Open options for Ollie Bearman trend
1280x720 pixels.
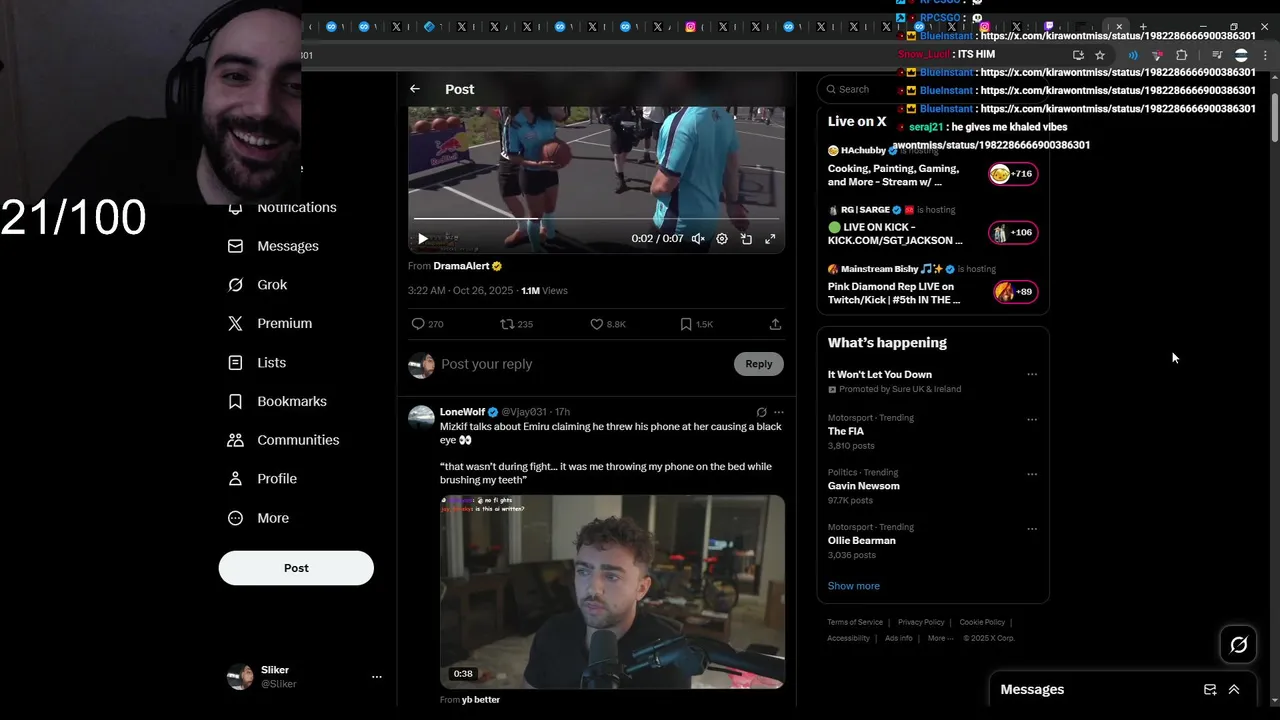click(1032, 528)
